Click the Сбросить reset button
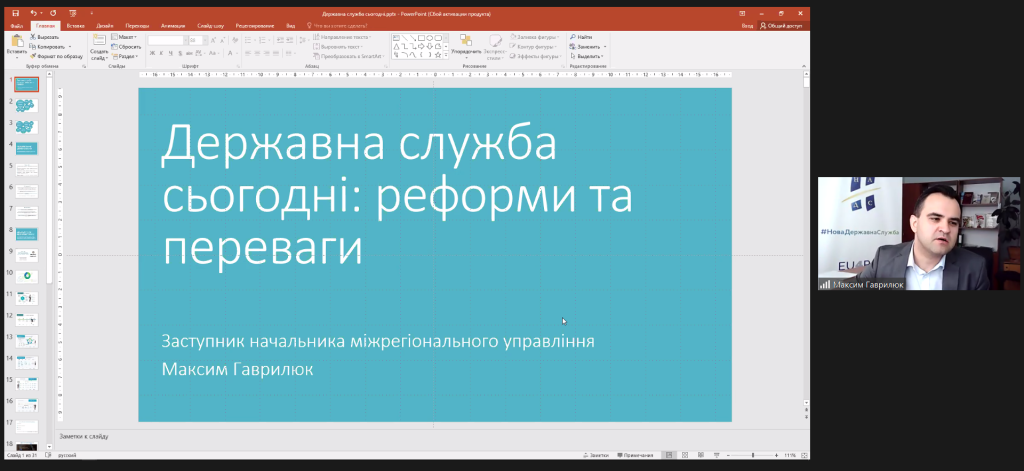1024x471 pixels. 128,46
